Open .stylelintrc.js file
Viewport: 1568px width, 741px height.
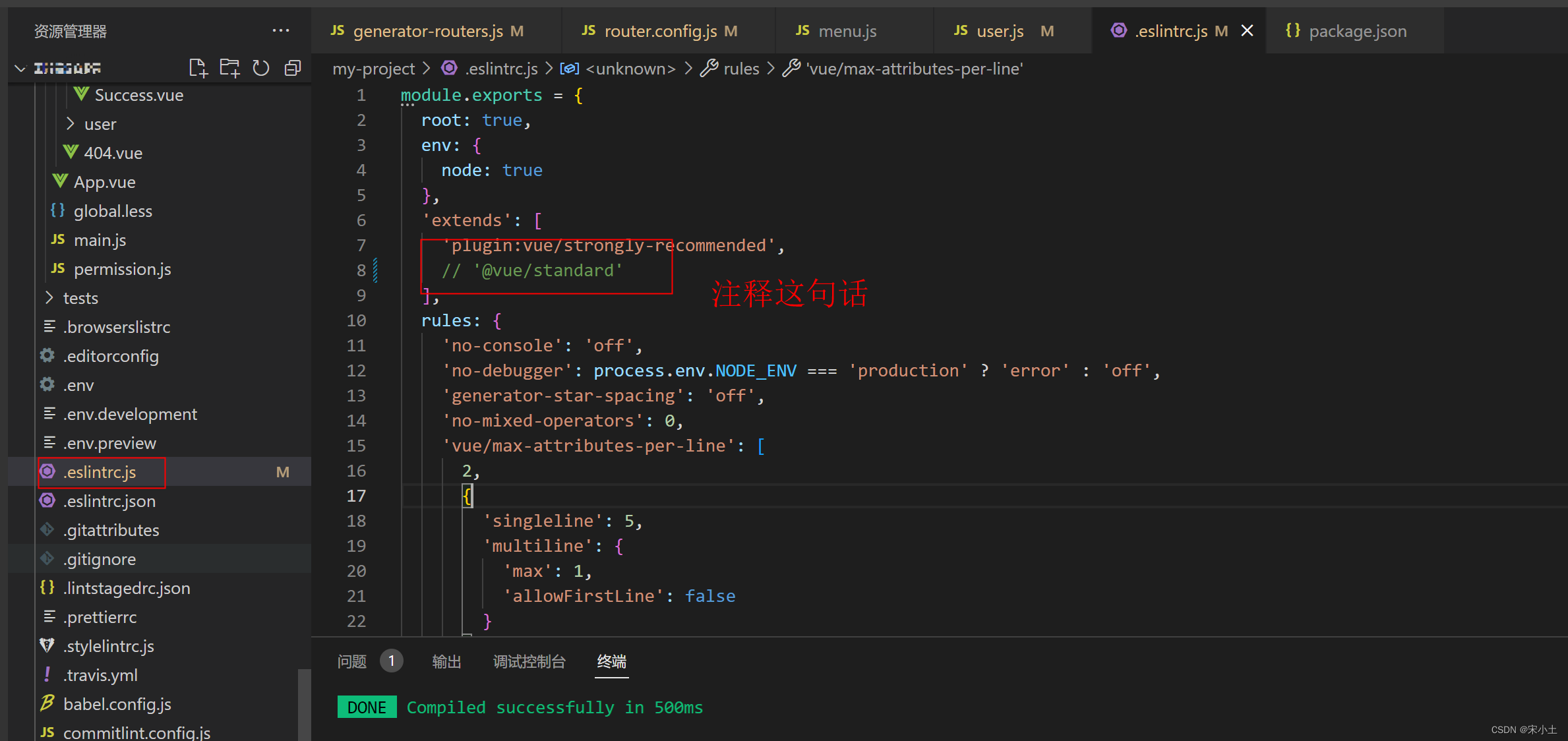click(x=109, y=646)
